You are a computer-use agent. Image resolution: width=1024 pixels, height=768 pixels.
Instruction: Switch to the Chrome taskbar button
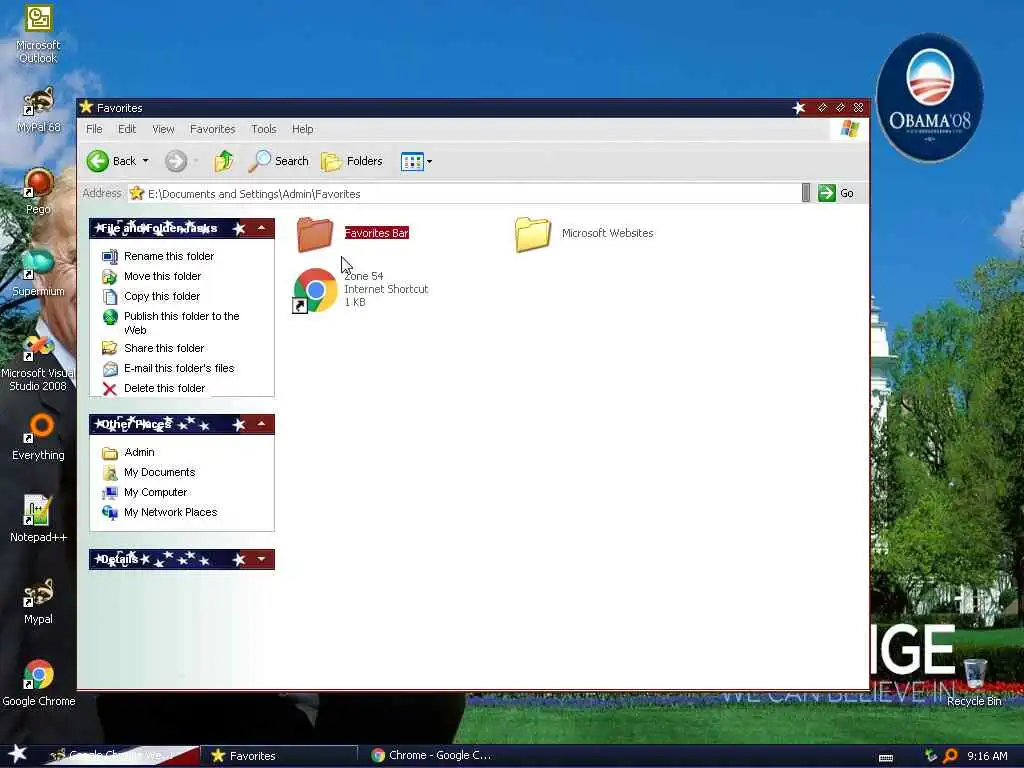[x=434, y=756]
